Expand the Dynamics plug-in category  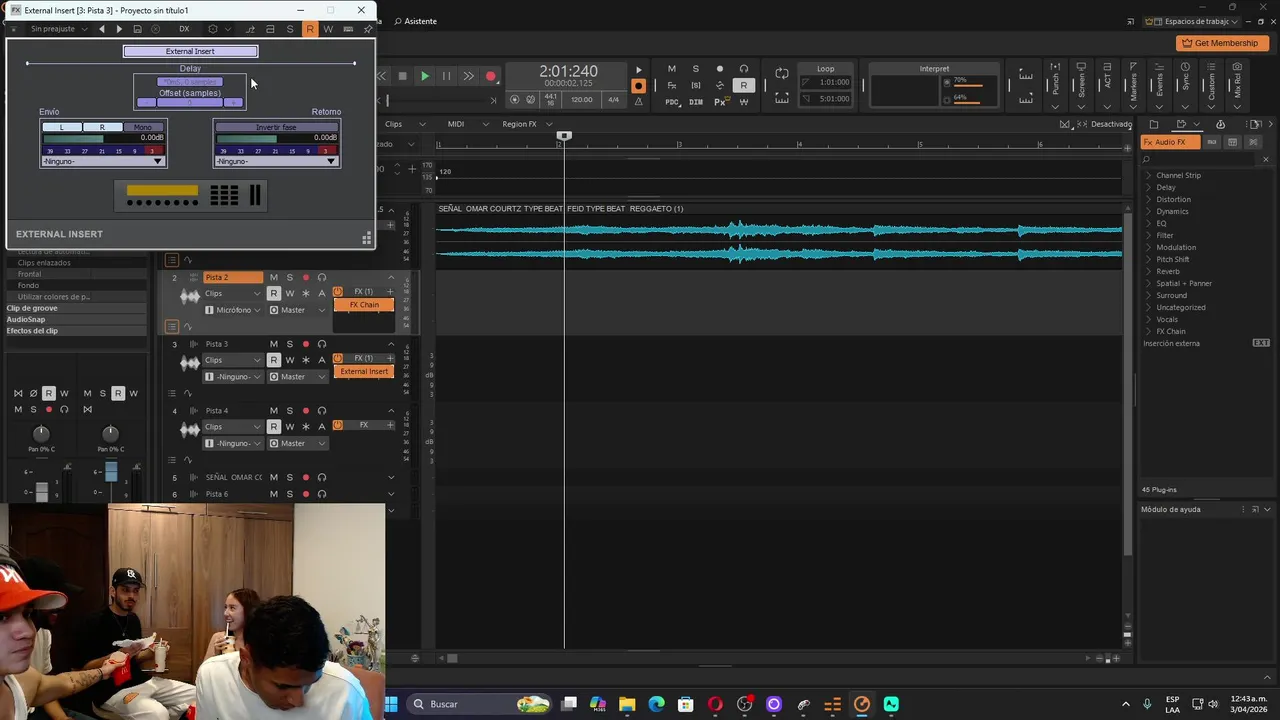[x=1148, y=211]
